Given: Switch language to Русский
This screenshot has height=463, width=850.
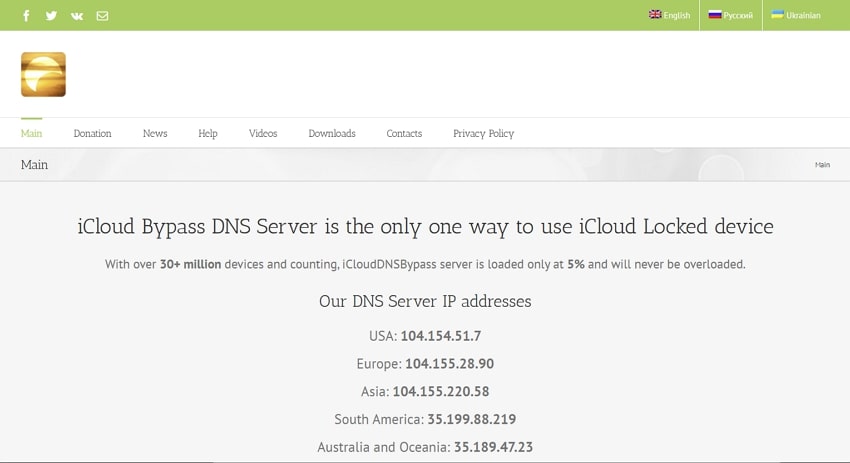Looking at the screenshot, I should (x=730, y=15).
